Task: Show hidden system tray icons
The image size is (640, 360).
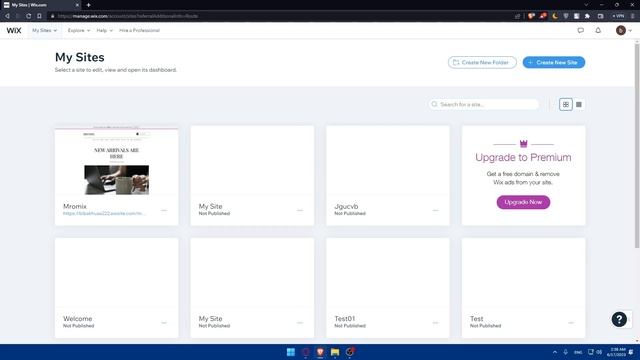Action: (x=555, y=352)
